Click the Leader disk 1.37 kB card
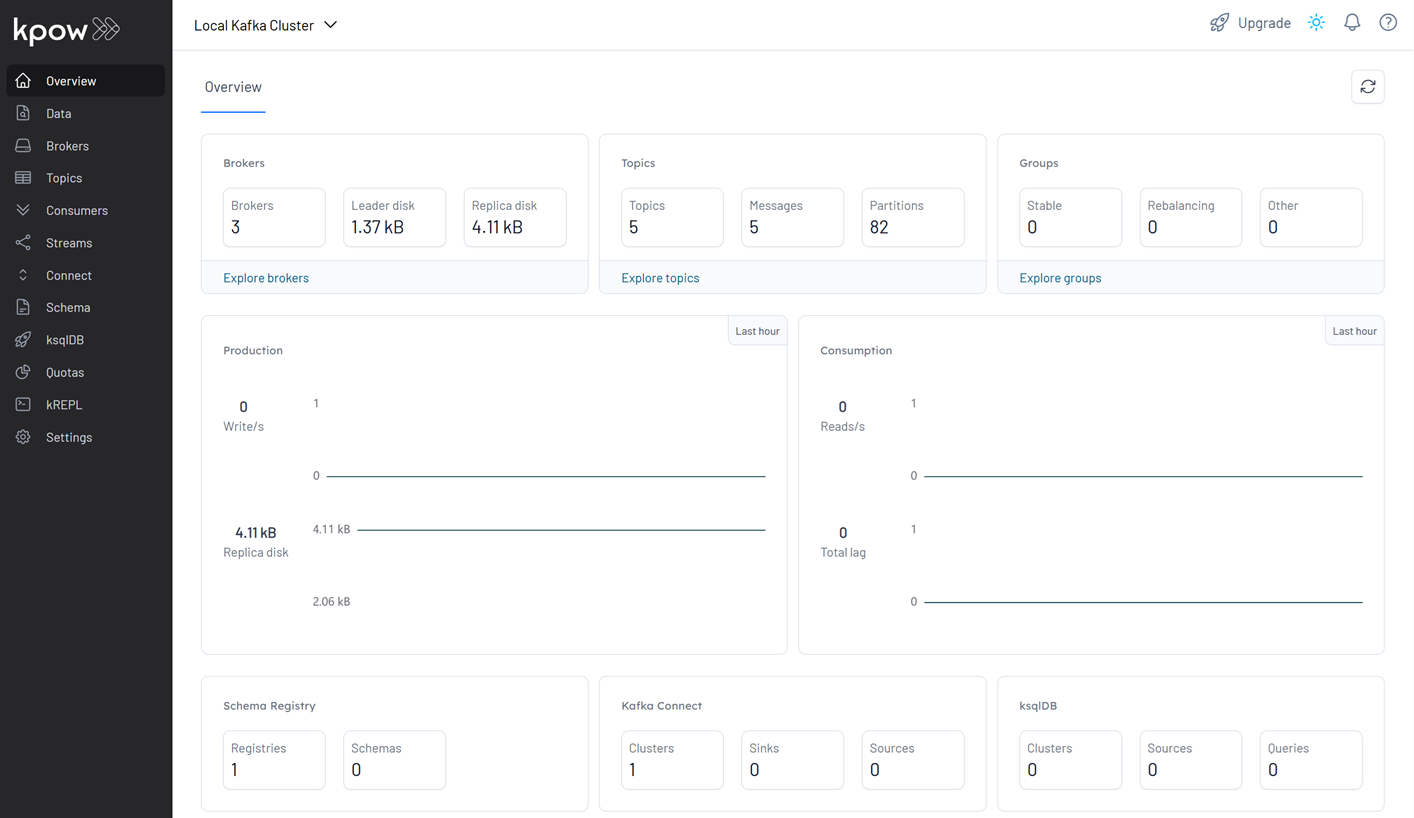 coord(395,217)
